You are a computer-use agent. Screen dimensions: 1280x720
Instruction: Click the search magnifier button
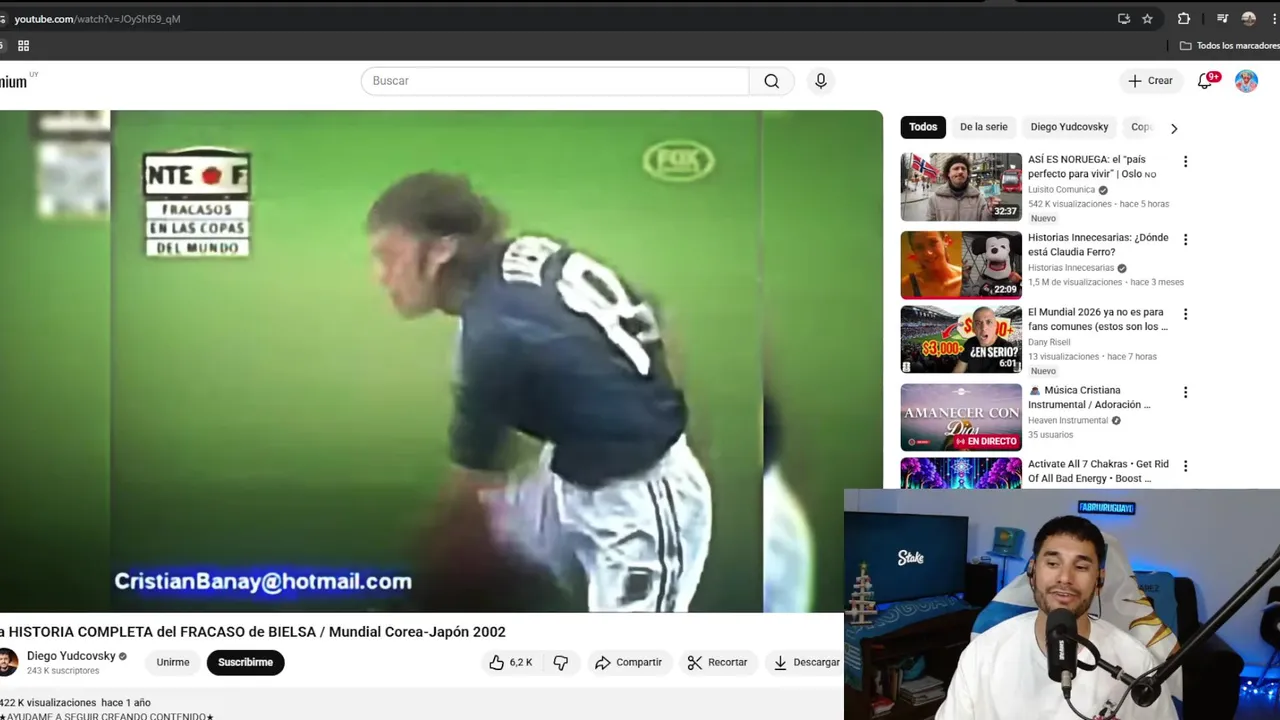point(771,81)
